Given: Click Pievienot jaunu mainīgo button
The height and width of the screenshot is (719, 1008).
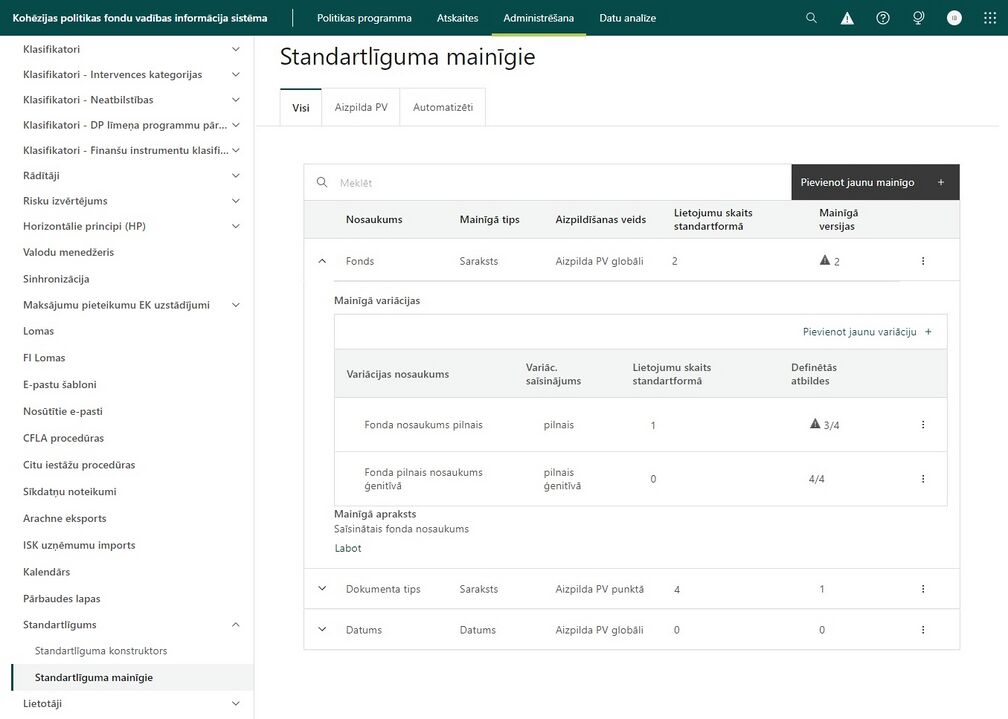Looking at the screenshot, I should [x=875, y=182].
